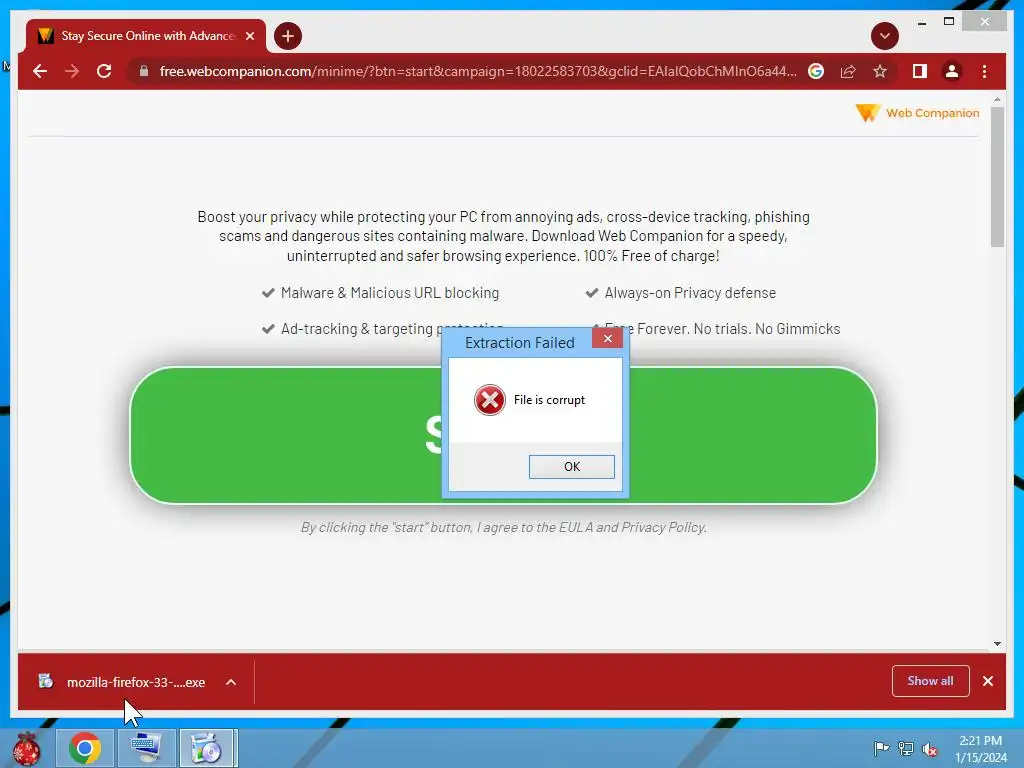Open the installer icon in taskbar
This screenshot has height=768, width=1024.
point(208,748)
